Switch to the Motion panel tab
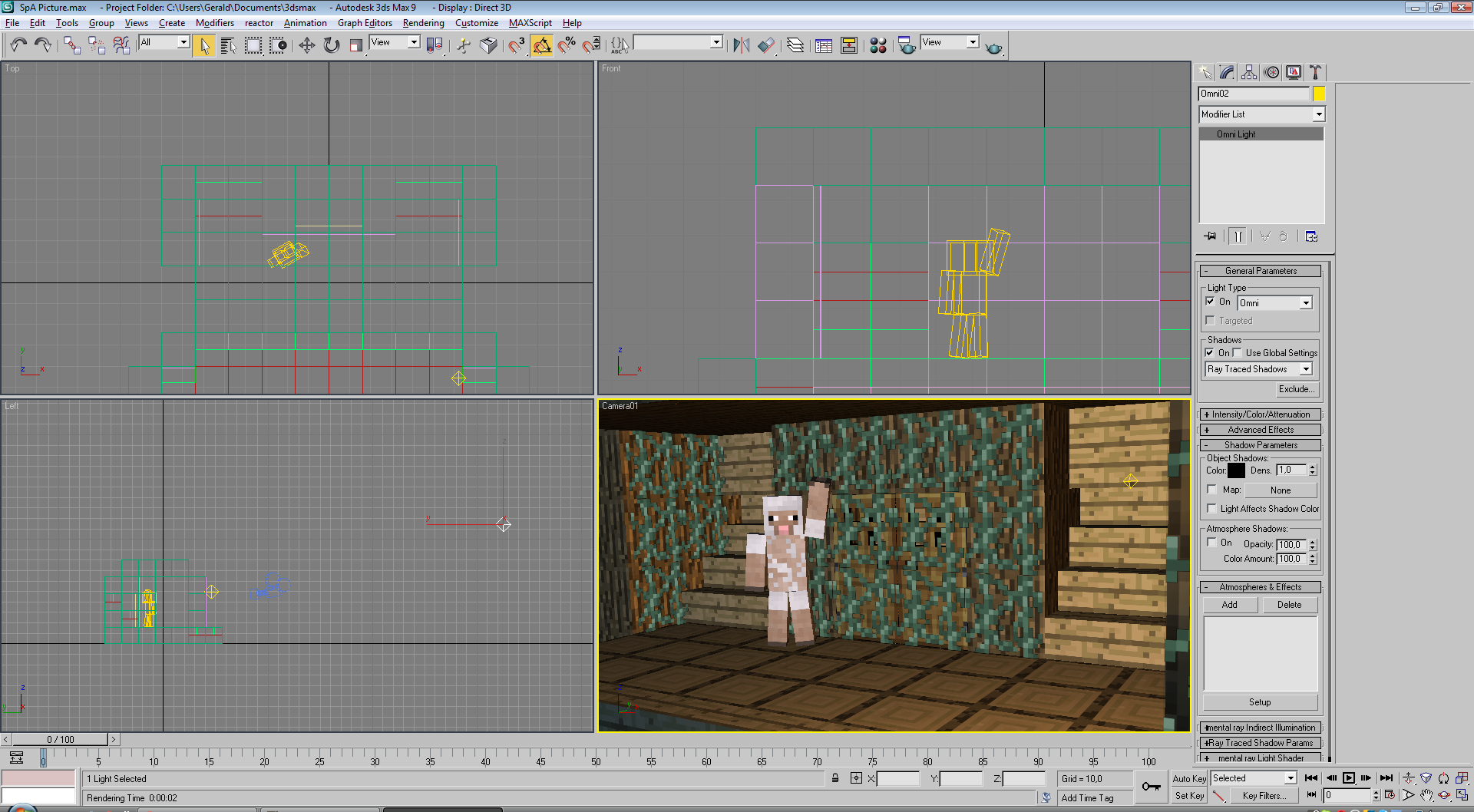 1271,72
